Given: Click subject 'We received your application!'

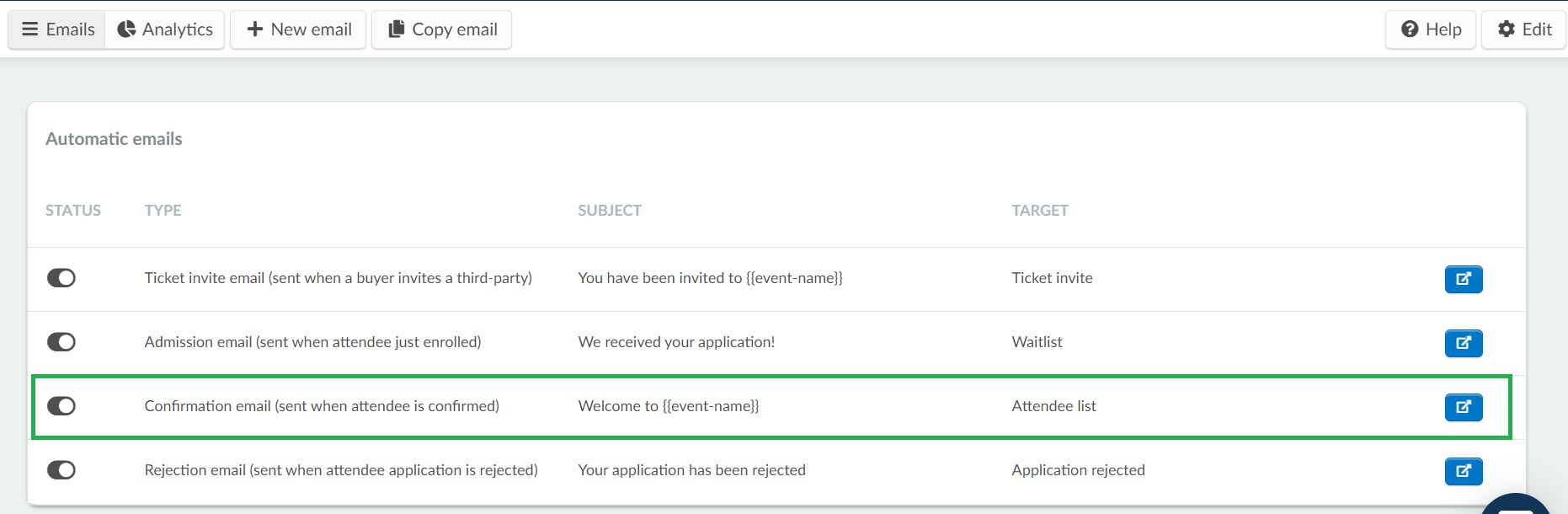Looking at the screenshot, I should click(676, 342).
